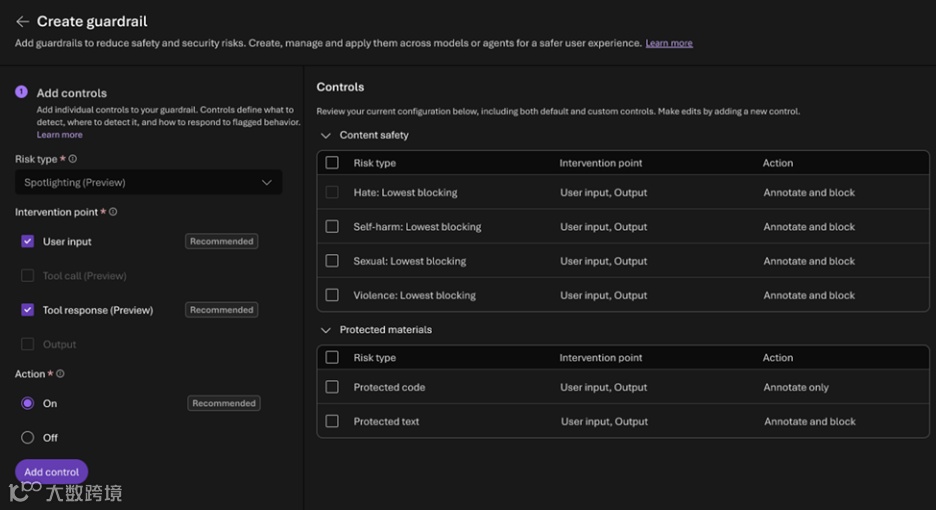Select the On action radio button

click(28, 403)
